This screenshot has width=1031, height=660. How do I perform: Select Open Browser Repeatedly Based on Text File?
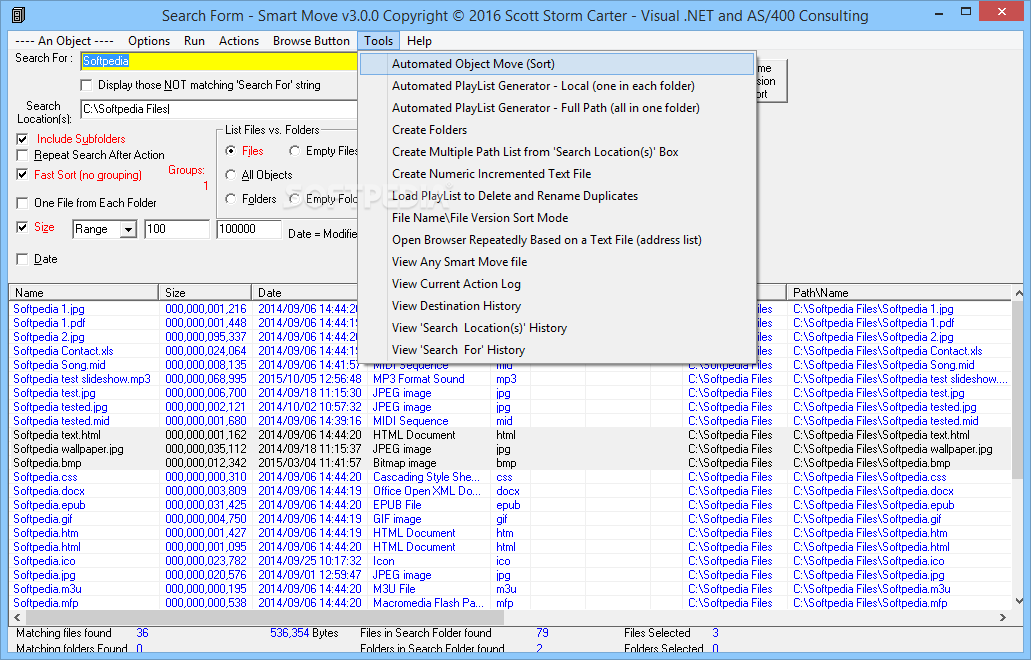(x=557, y=240)
